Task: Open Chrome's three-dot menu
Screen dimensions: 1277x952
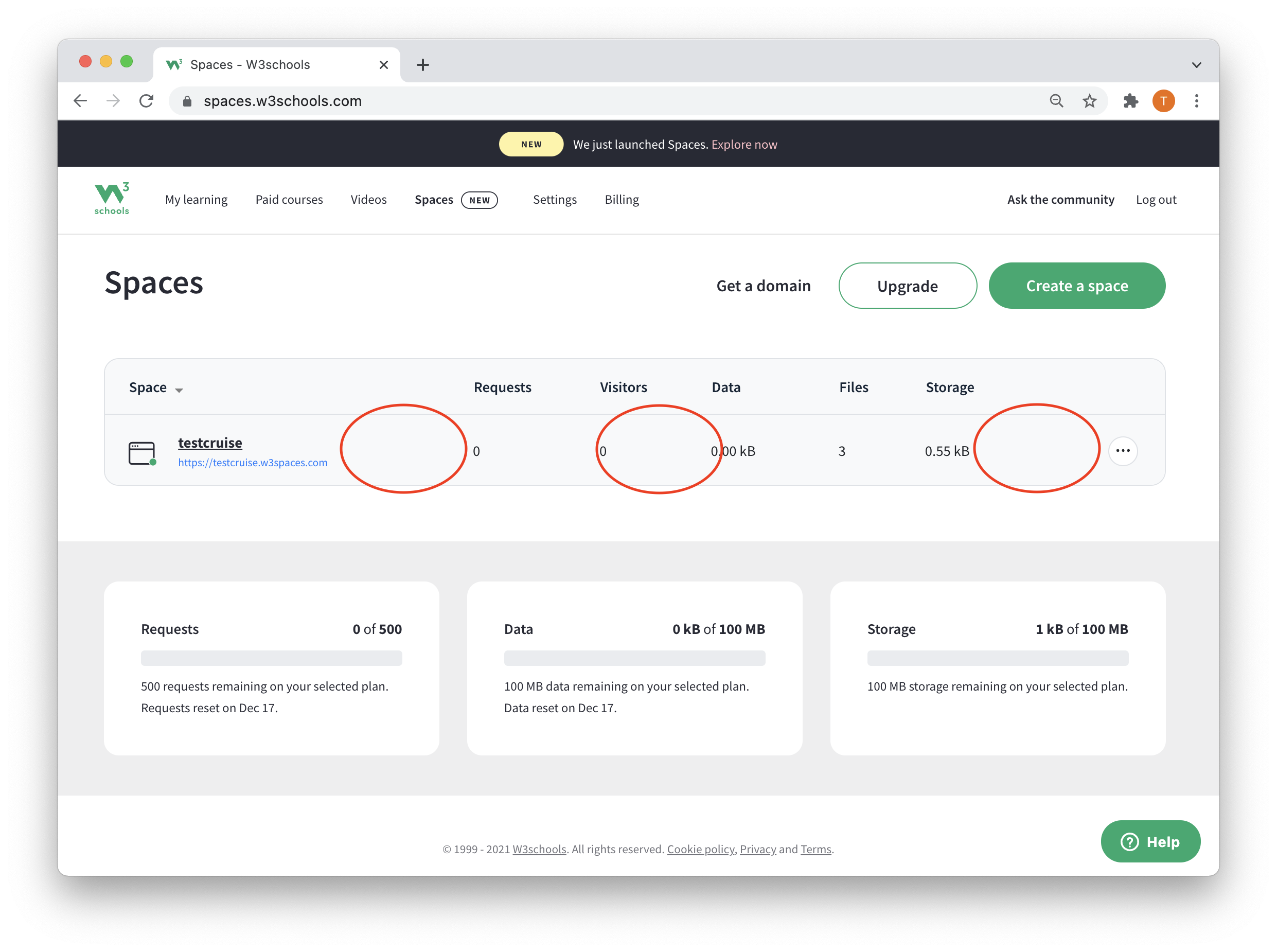Action: click(1196, 101)
